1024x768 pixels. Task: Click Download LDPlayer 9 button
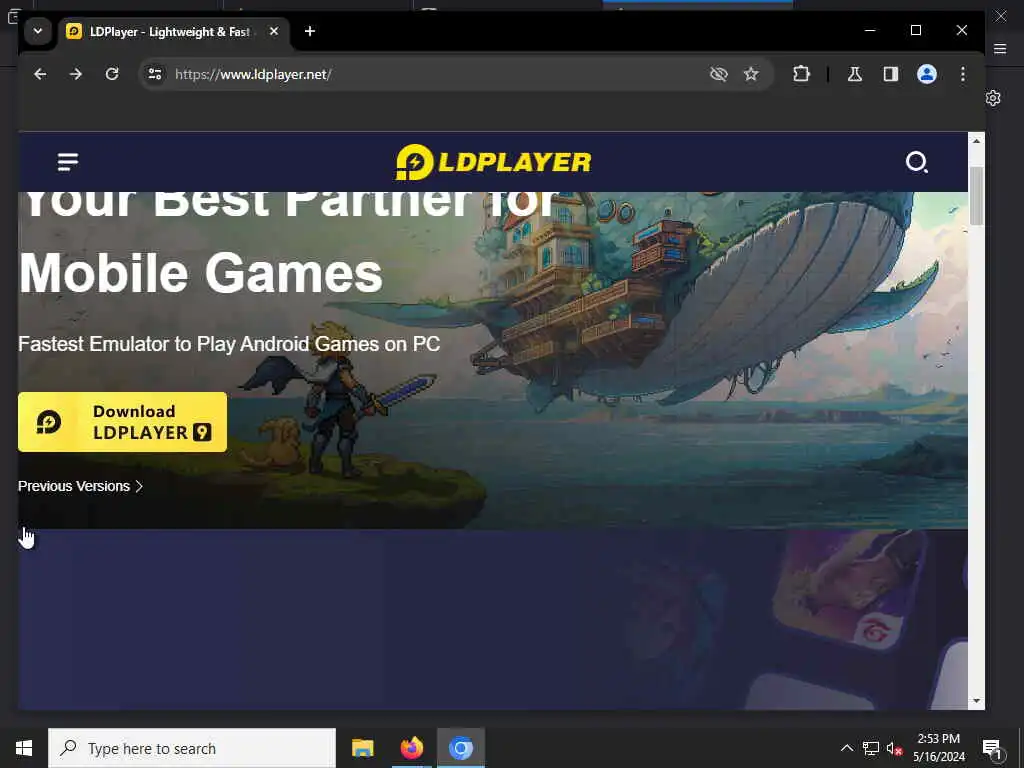122,422
